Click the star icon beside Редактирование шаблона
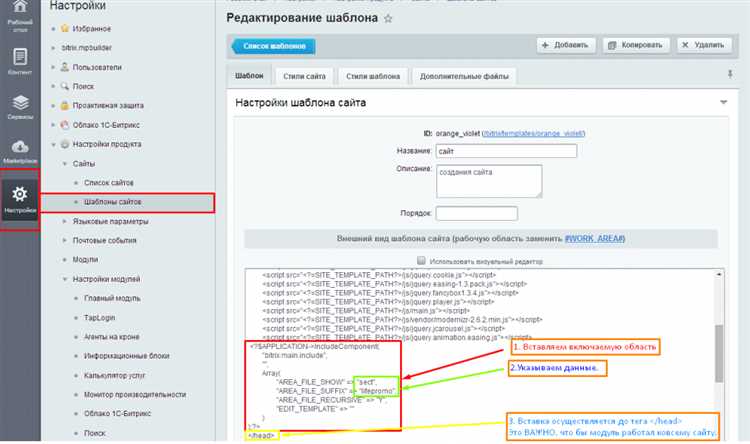750x444 pixels. (388, 19)
